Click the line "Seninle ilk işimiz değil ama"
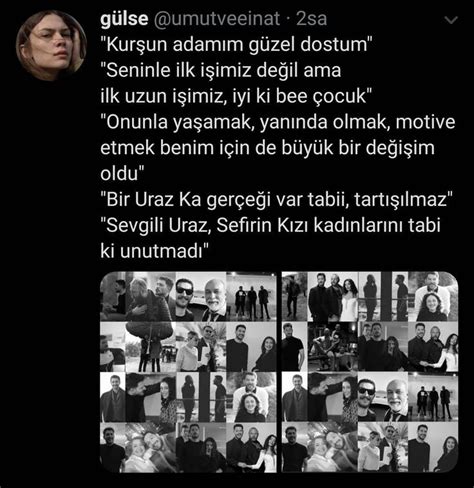 coord(221,70)
